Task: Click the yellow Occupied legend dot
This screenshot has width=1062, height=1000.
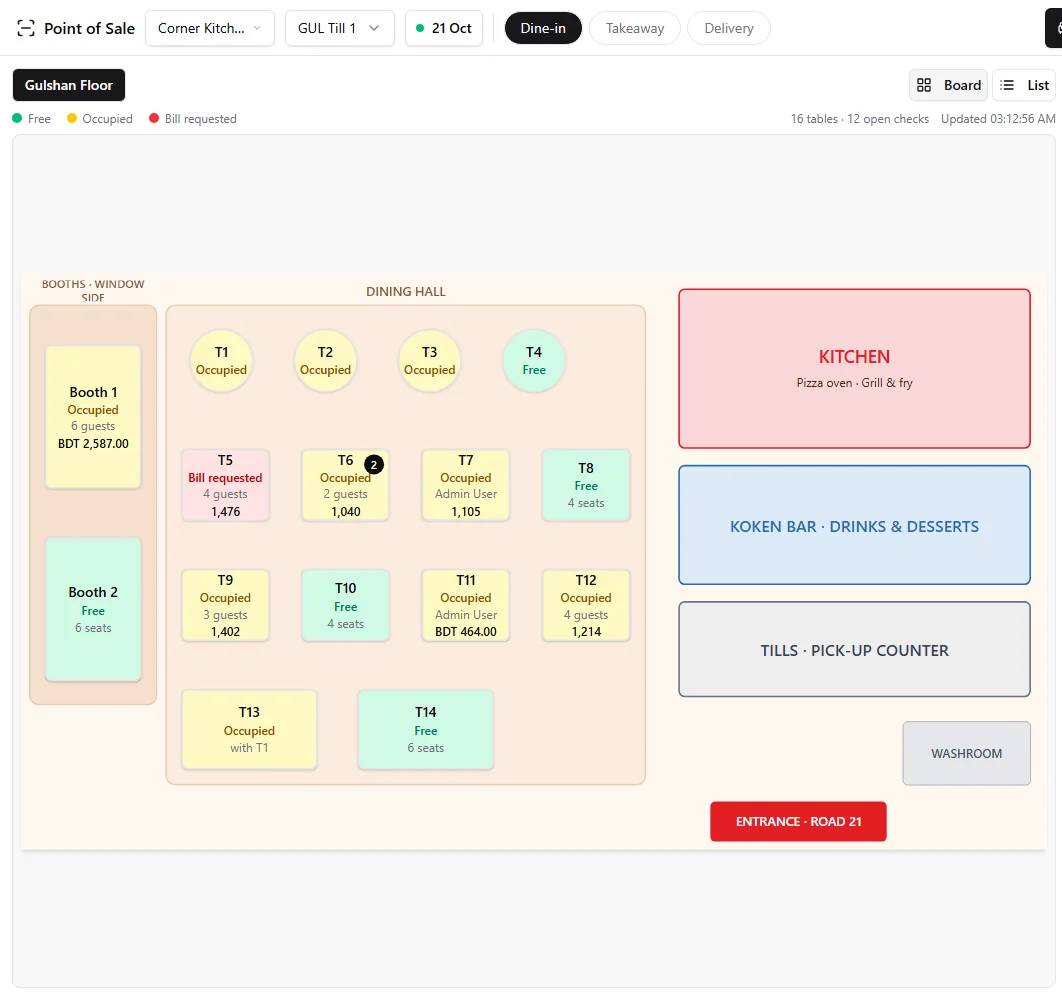Action: pyautogui.click(x=72, y=119)
